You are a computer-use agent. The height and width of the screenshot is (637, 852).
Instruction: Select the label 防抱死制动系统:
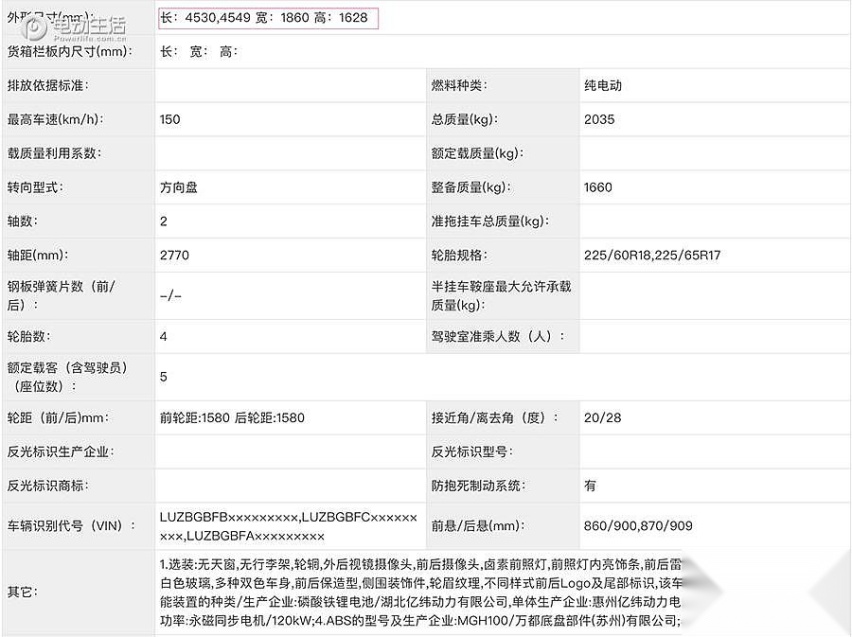478,485
